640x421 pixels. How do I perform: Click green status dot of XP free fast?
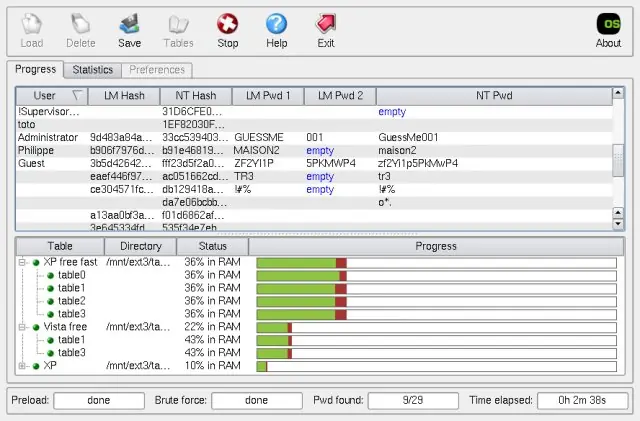36,263
